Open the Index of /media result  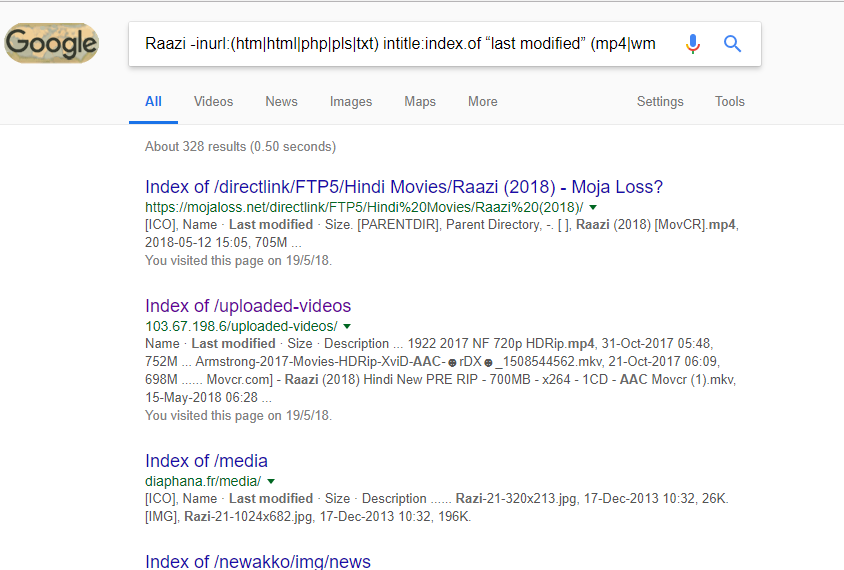[x=206, y=461]
